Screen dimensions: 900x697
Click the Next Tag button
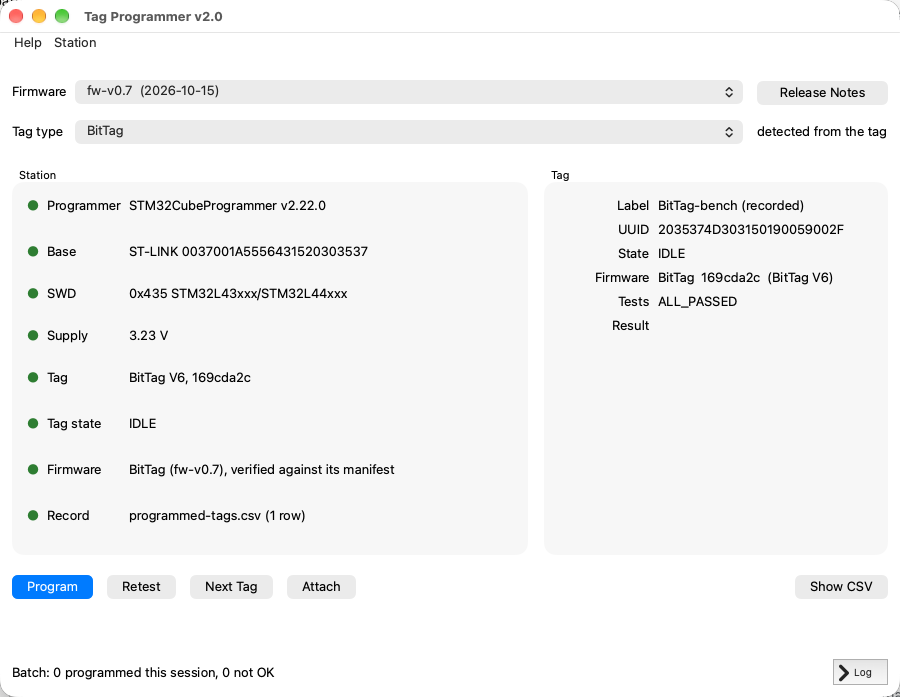(x=231, y=587)
